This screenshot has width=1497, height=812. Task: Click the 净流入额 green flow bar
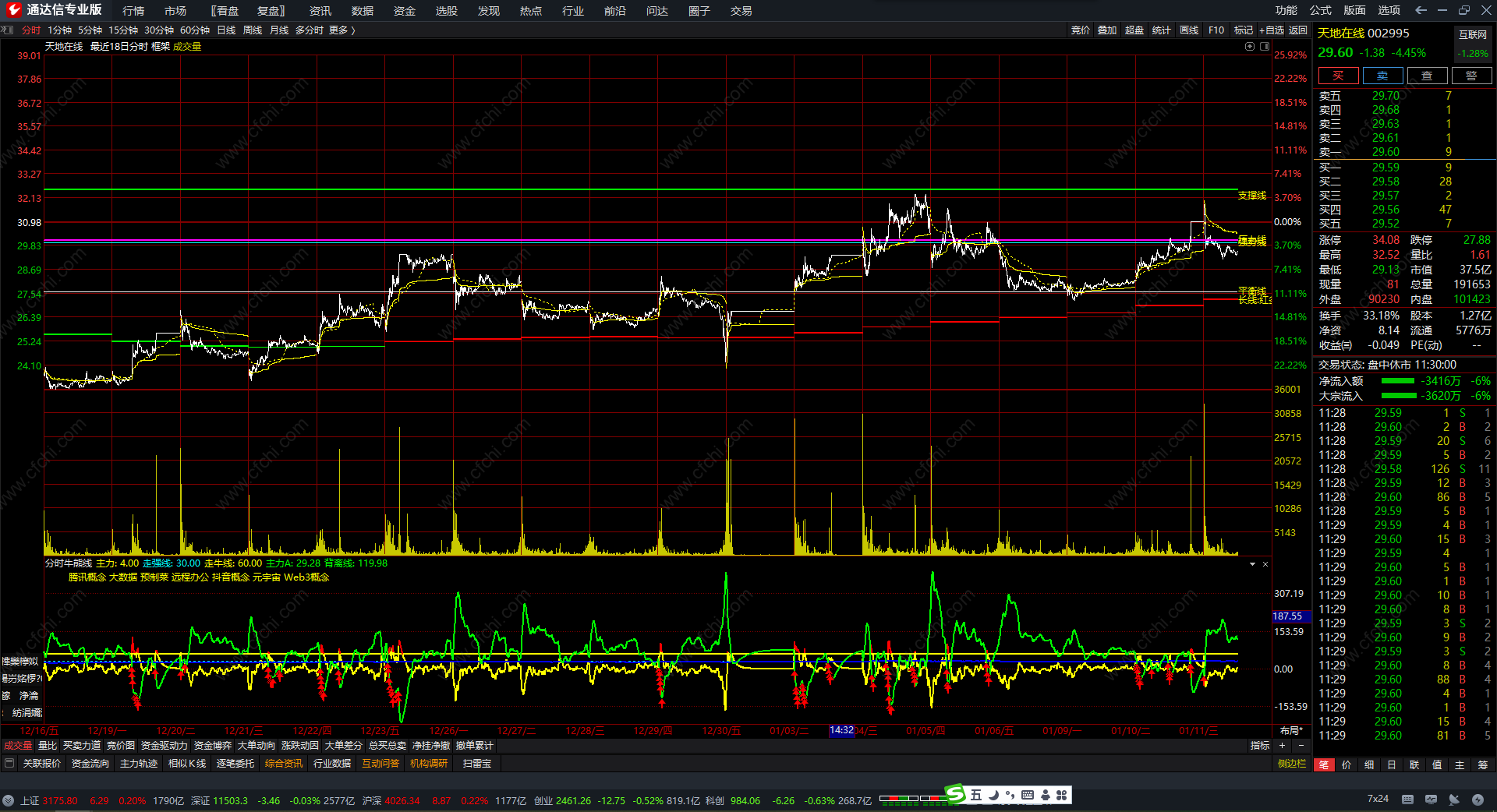click(x=1397, y=381)
